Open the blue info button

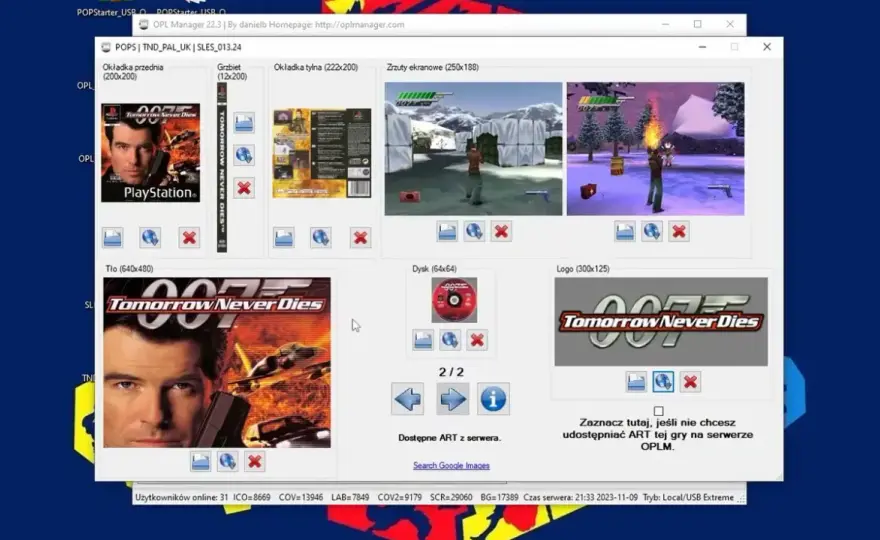pyautogui.click(x=493, y=399)
